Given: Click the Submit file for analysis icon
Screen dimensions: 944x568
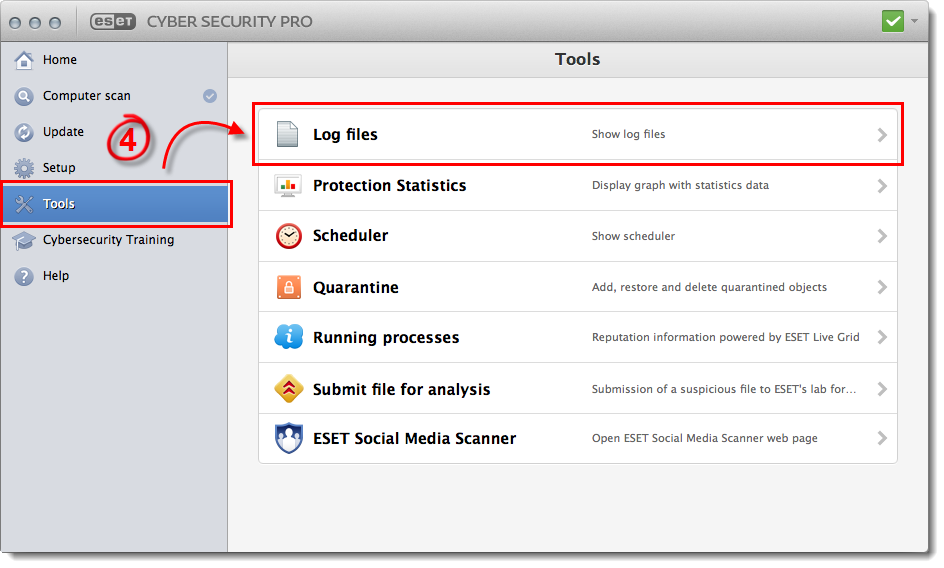Looking at the screenshot, I should [x=288, y=389].
